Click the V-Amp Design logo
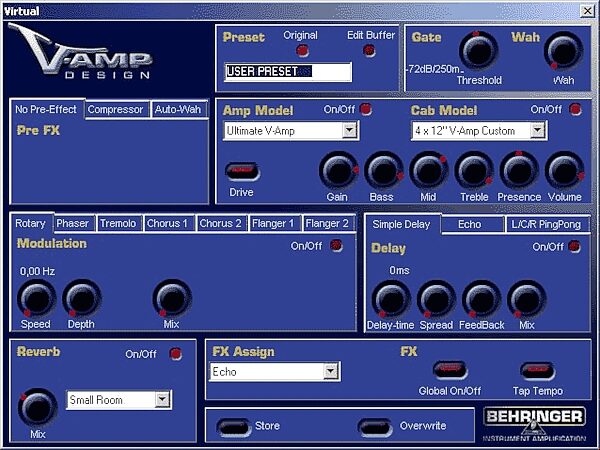This screenshot has width=600, height=450. coord(80,51)
